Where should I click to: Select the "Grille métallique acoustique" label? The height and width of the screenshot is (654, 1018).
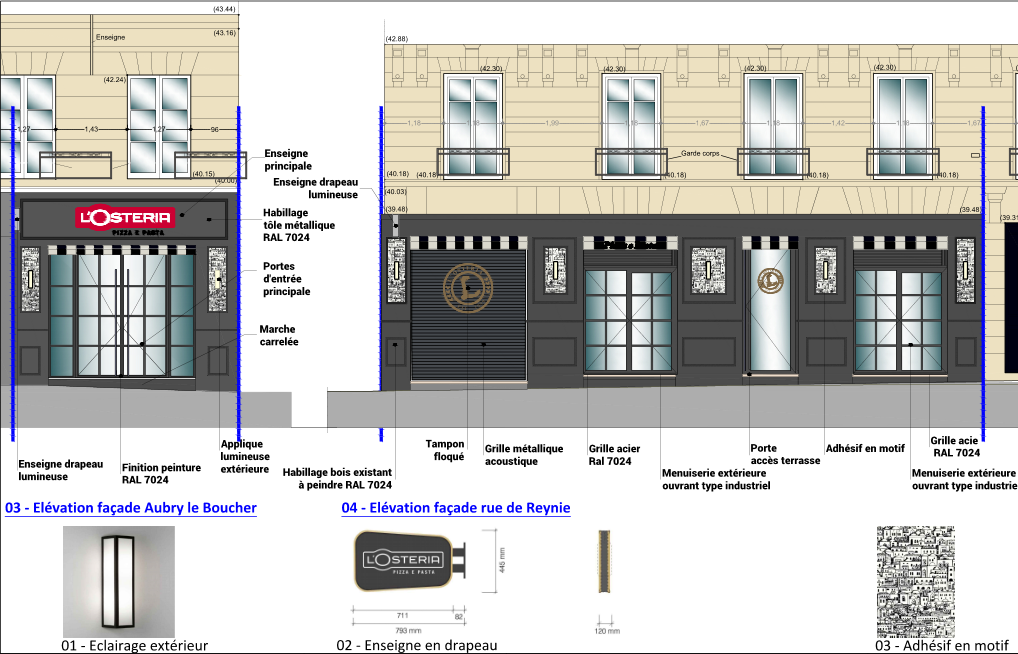click(524, 455)
